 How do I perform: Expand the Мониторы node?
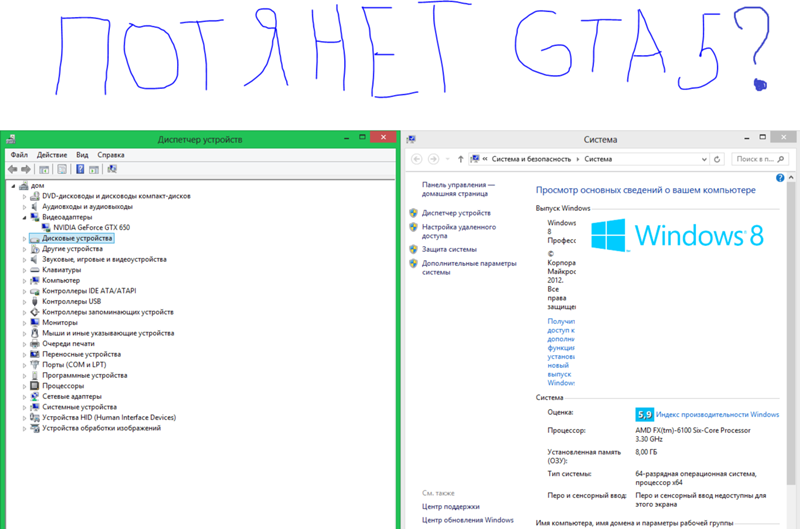(24, 323)
